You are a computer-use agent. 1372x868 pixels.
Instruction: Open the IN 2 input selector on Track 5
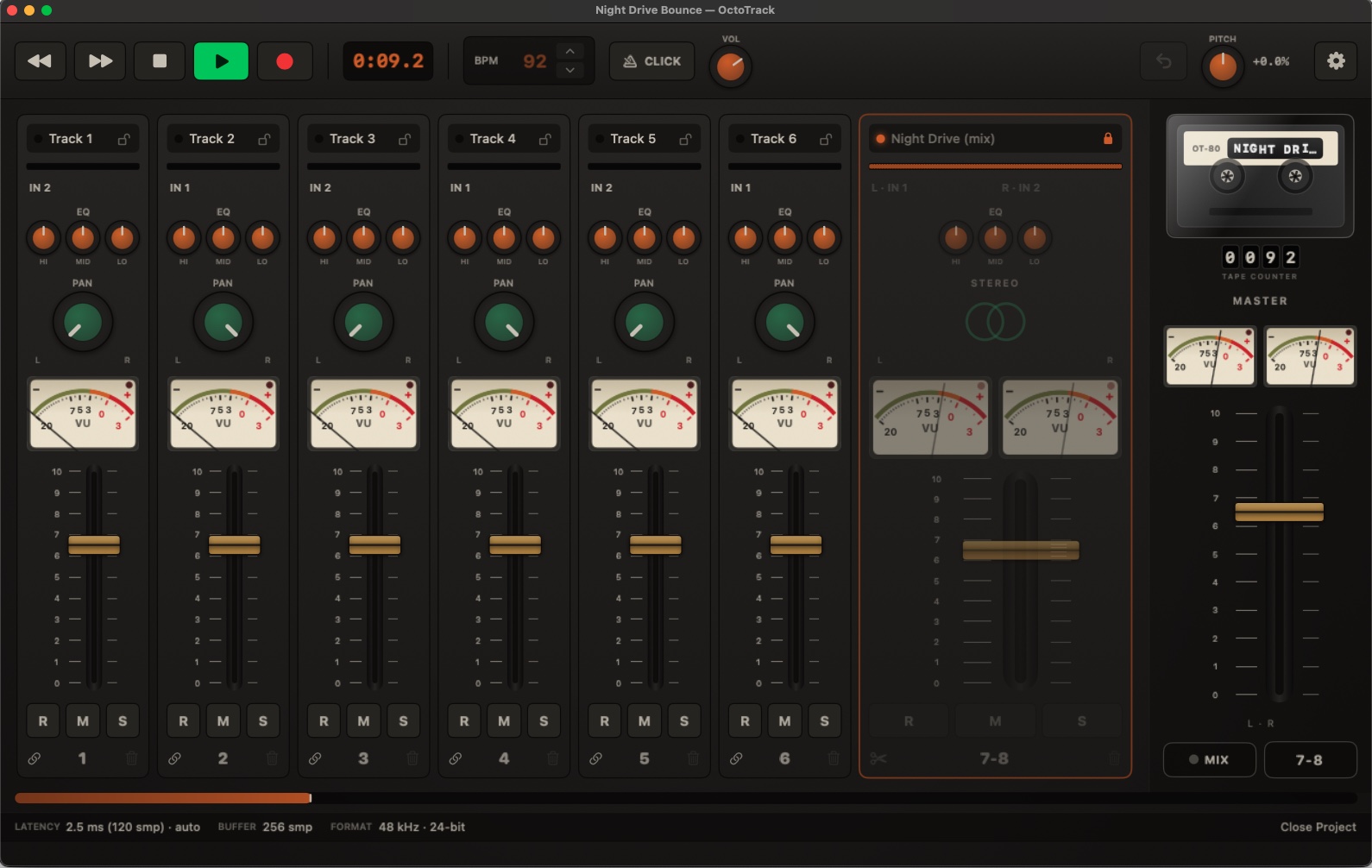601,187
